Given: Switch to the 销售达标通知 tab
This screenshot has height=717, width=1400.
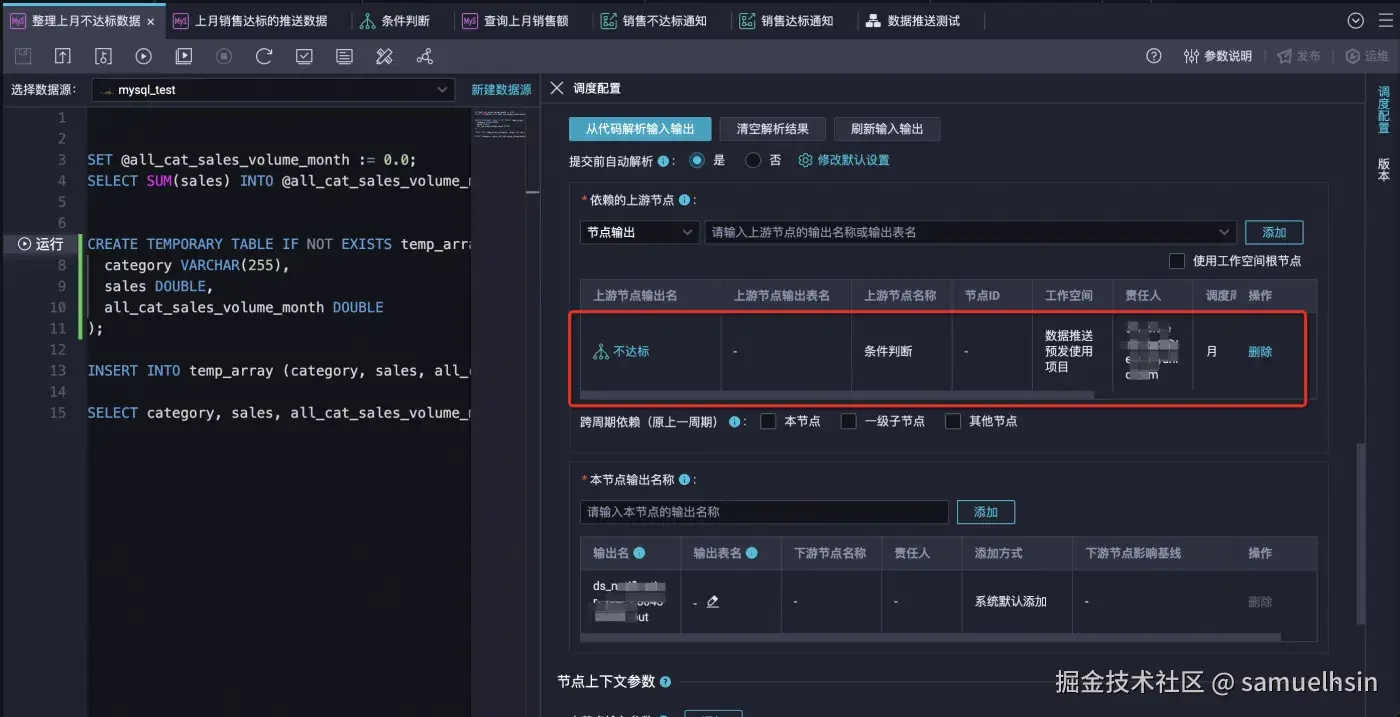Looking at the screenshot, I should pyautogui.click(x=786, y=21).
